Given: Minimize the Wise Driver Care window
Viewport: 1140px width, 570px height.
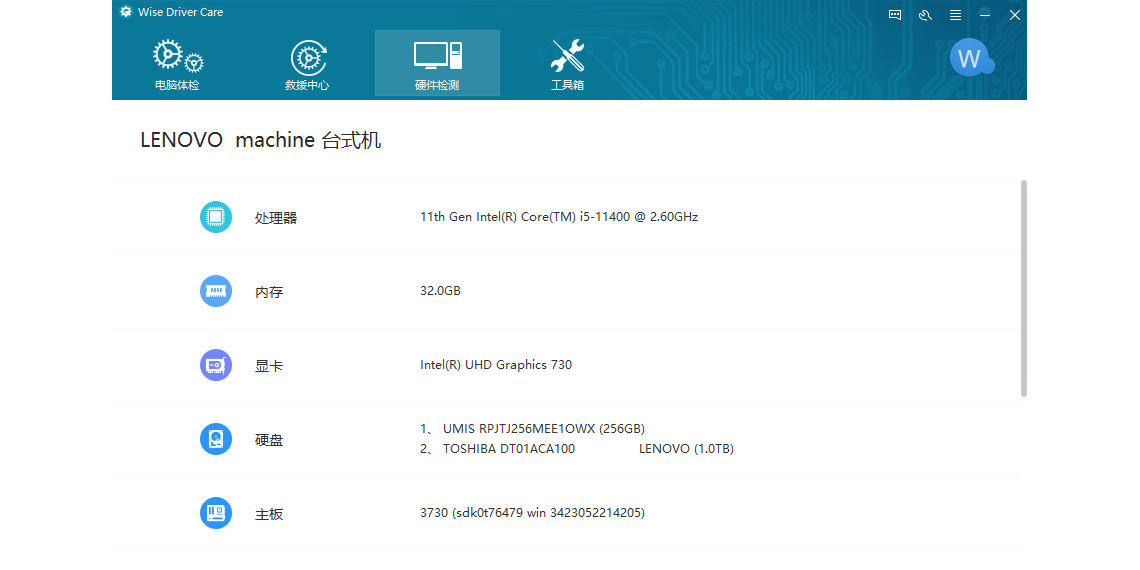Looking at the screenshot, I should [x=985, y=14].
